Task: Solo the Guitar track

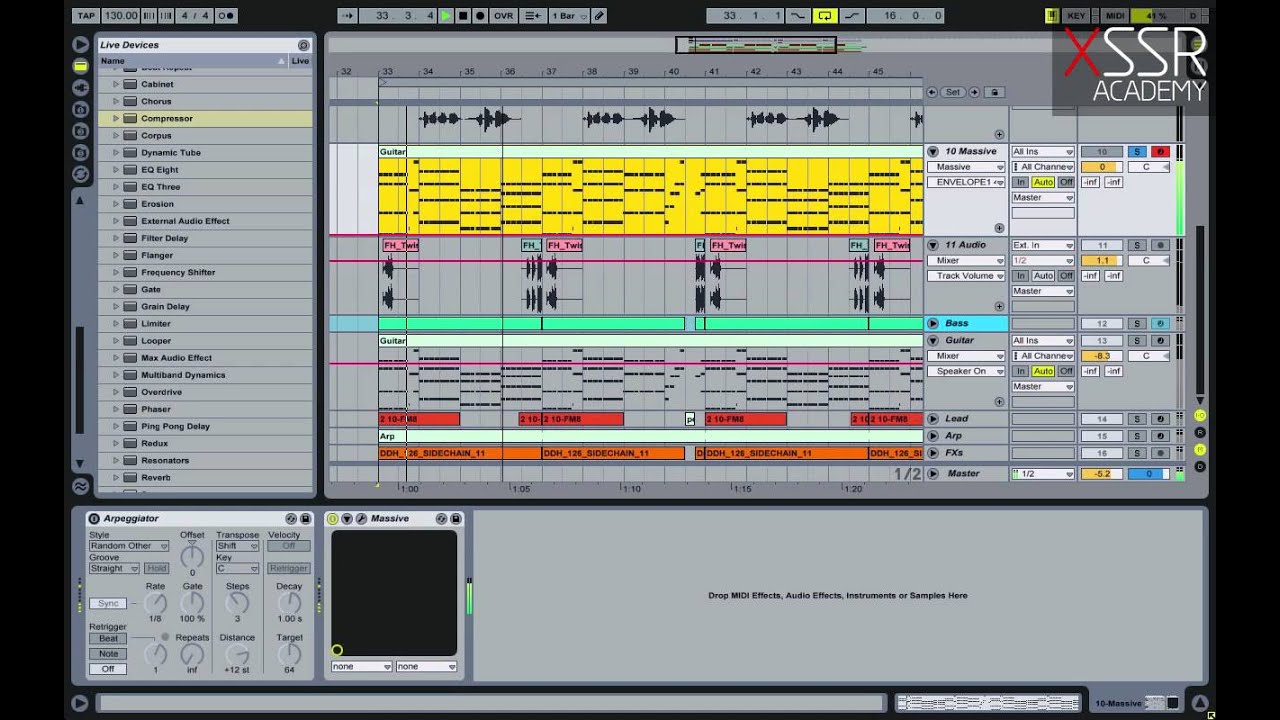Action: [1137, 341]
